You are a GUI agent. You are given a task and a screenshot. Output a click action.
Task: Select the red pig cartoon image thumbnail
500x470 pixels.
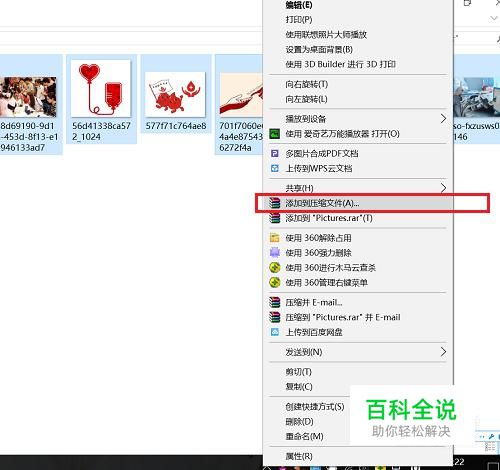[175, 94]
